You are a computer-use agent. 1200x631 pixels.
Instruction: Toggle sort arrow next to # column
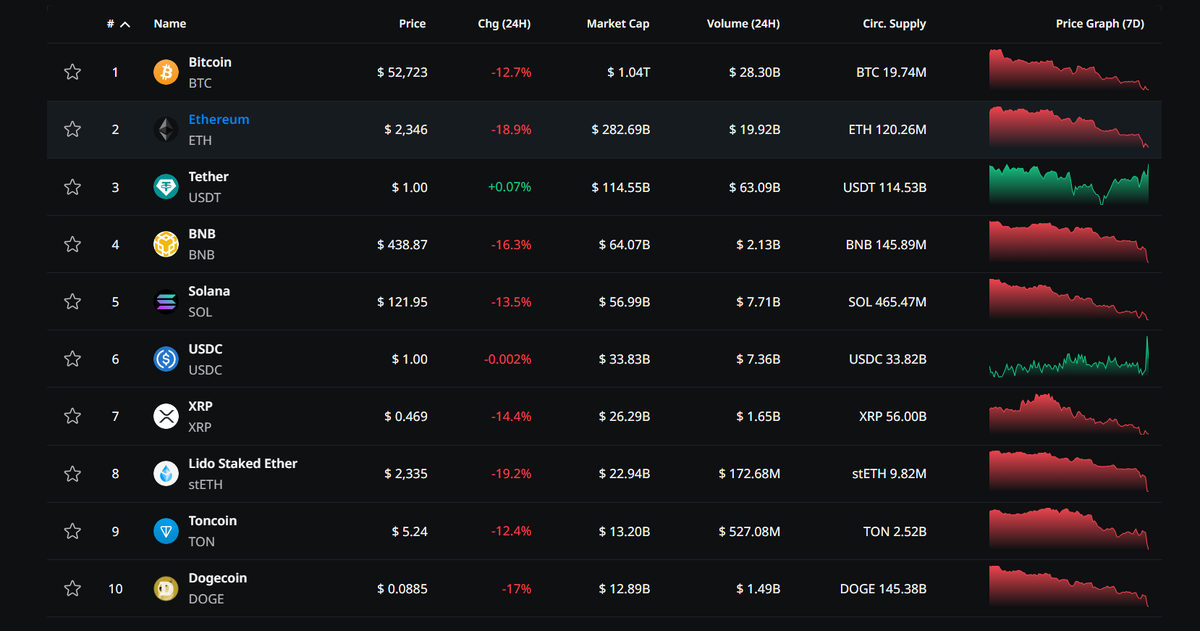(125, 24)
